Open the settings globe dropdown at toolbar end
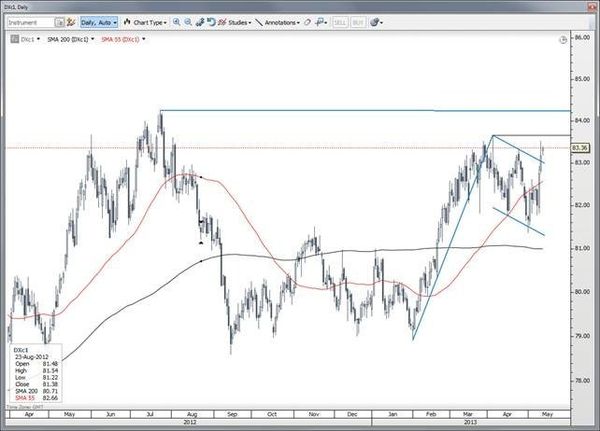Screen dimensions: 600x431 click(377, 23)
